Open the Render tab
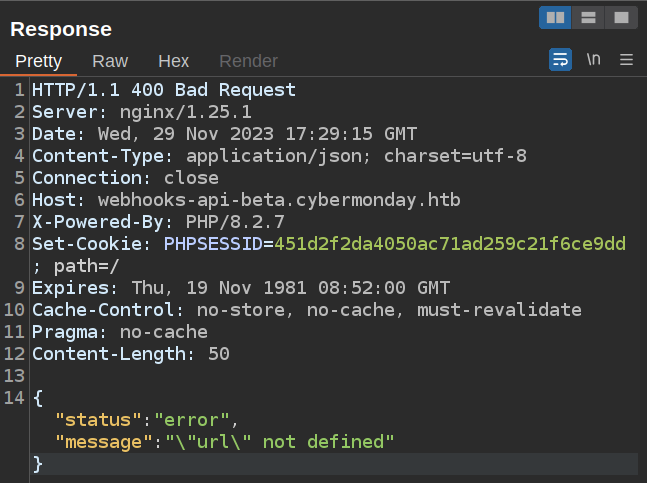 pyautogui.click(x=248, y=61)
